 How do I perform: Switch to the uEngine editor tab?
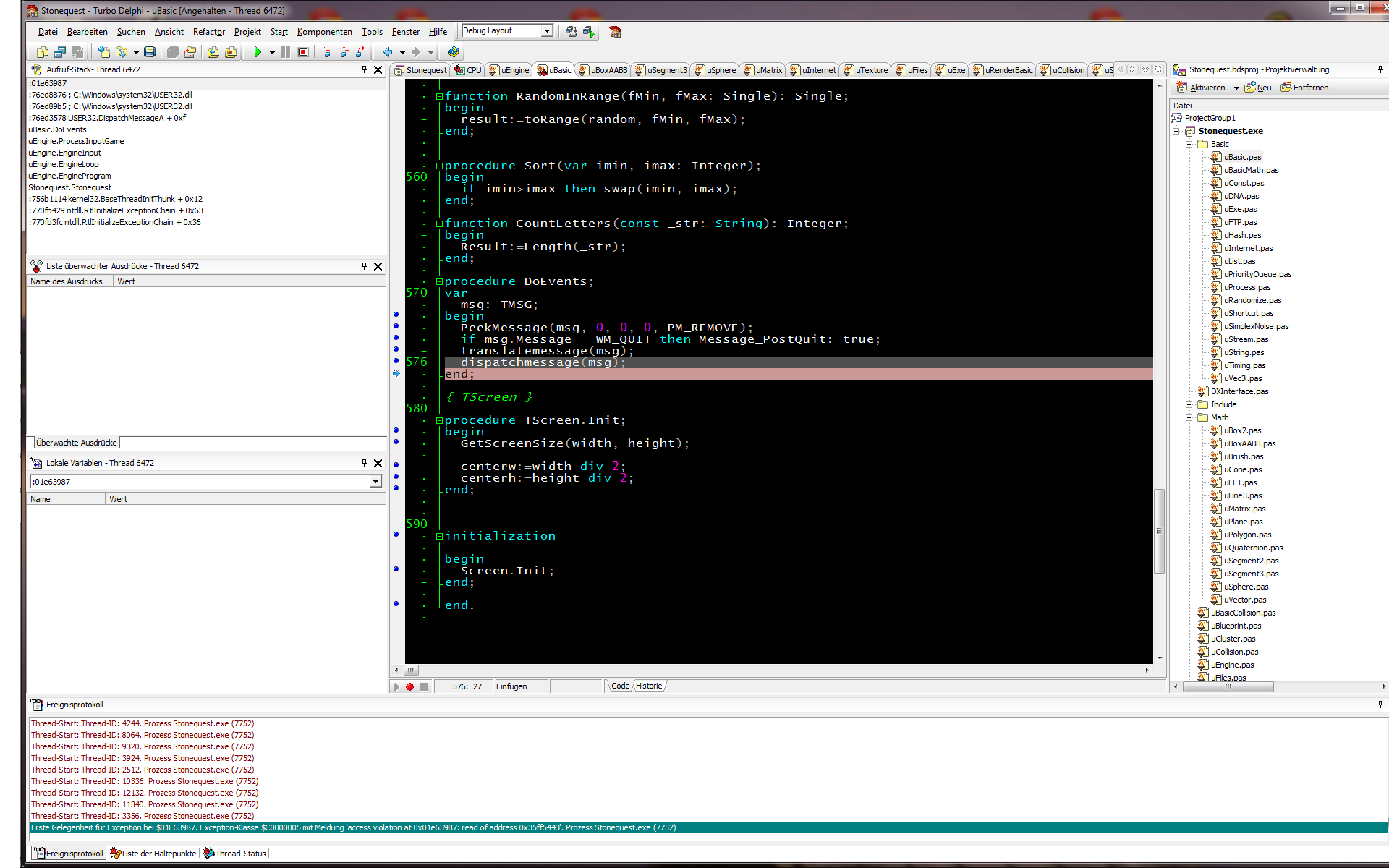click(x=509, y=70)
